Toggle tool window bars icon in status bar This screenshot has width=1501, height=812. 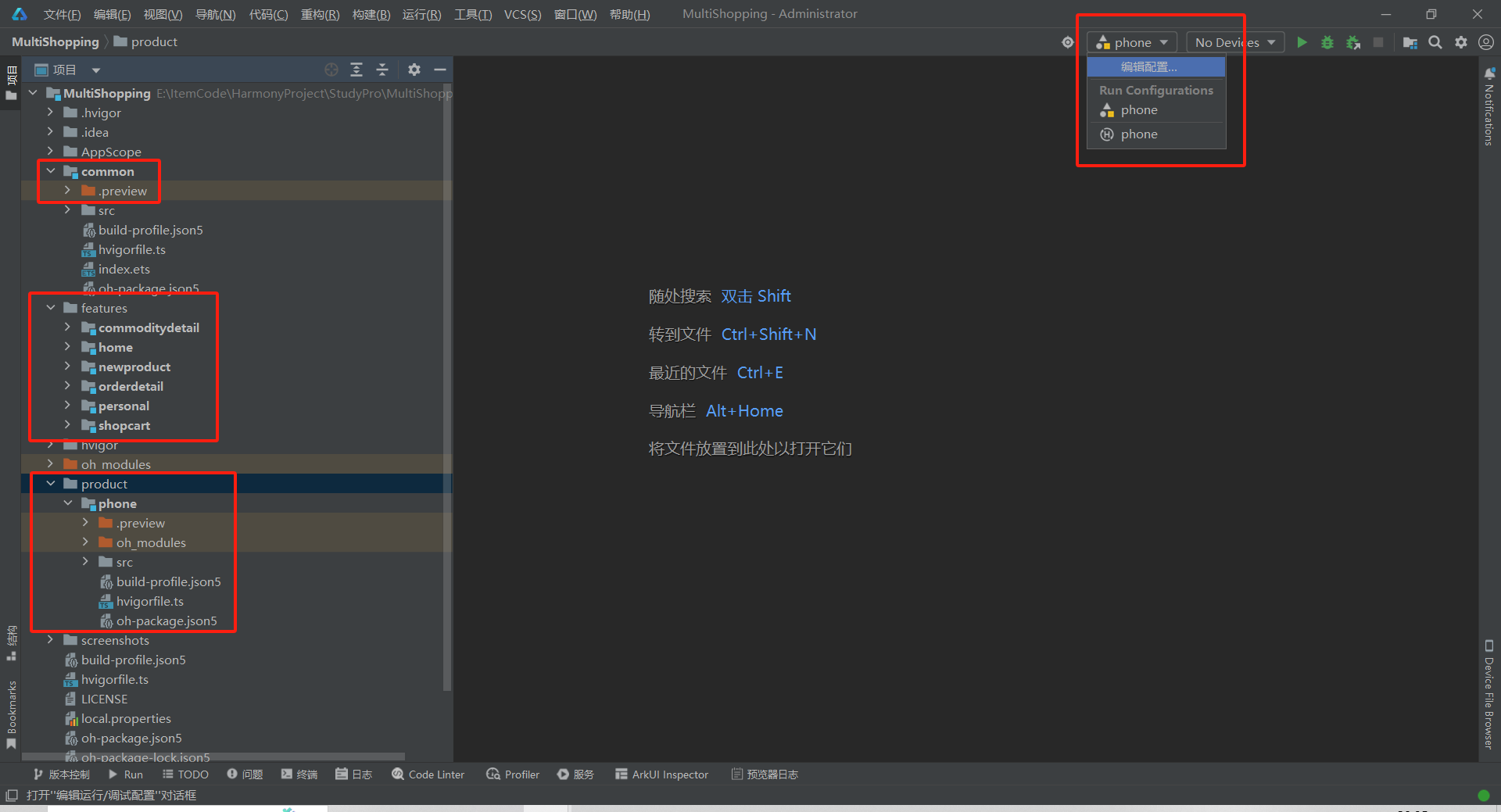[x=12, y=796]
